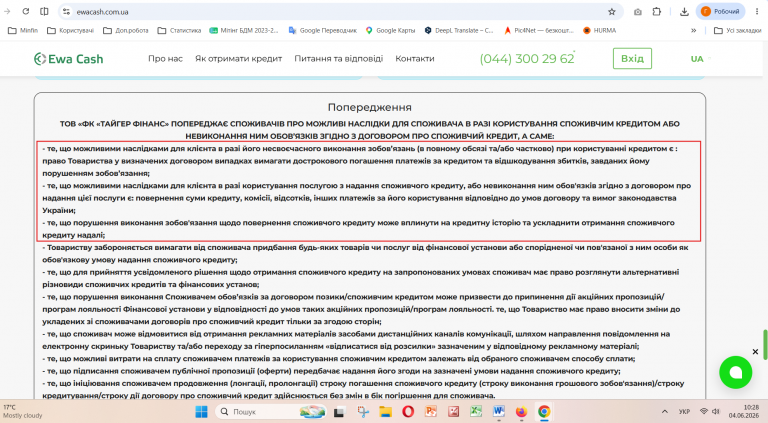Open the Доп.робота bookmark folder
The height and width of the screenshot is (423, 768).
pyautogui.click(x=126, y=30)
